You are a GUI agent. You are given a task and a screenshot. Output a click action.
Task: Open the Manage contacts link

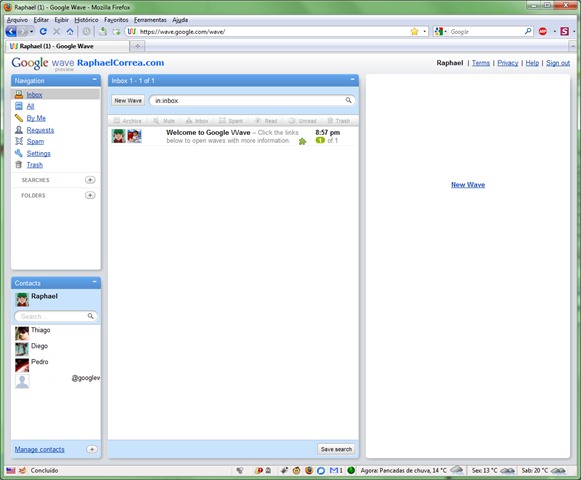(39, 449)
